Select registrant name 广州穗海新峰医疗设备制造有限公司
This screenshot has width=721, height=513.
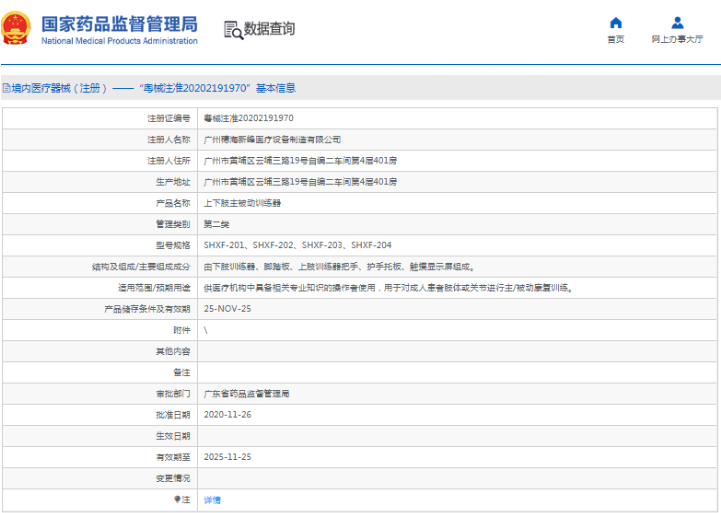pyautogui.click(x=272, y=139)
